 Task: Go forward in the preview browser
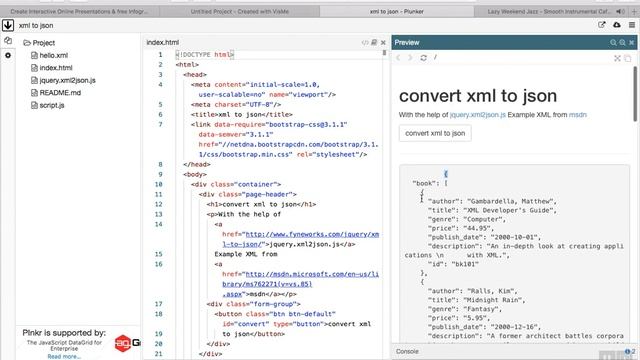coord(410,58)
